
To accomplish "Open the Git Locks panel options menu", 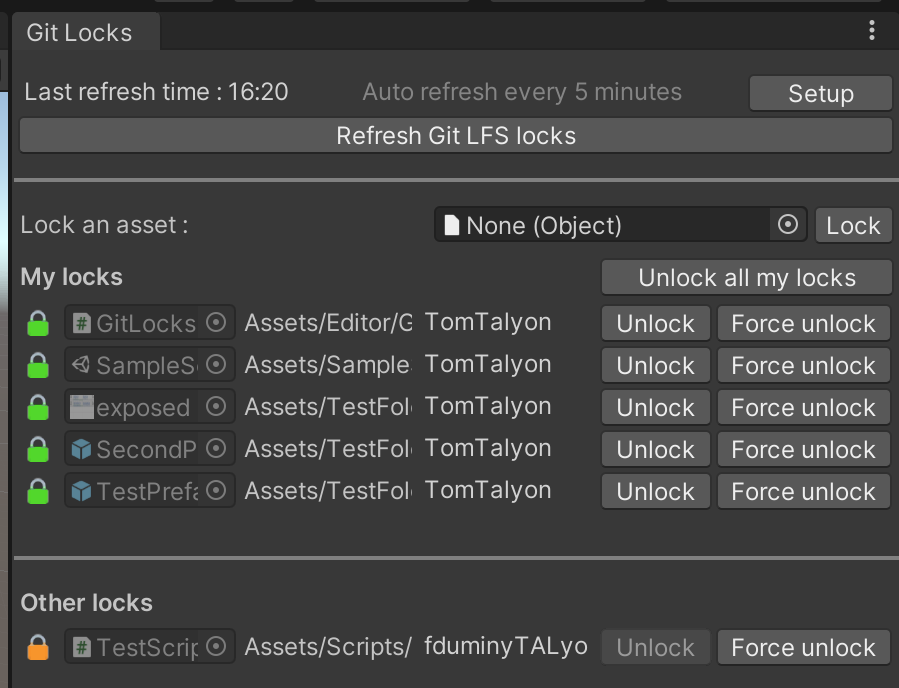I will (x=871, y=30).
